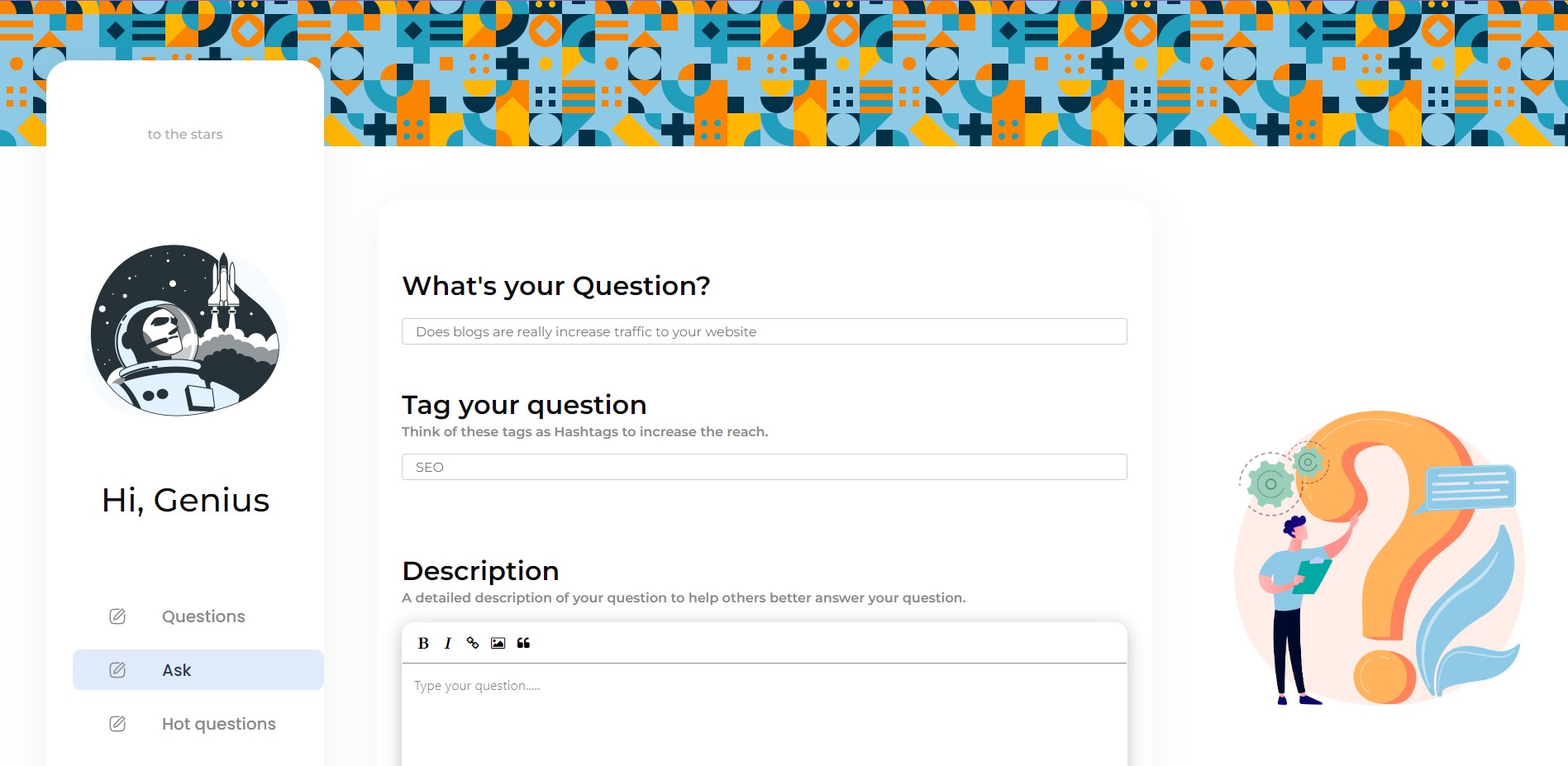
Task: Insert a blockquote using quote icon
Action: click(x=523, y=643)
